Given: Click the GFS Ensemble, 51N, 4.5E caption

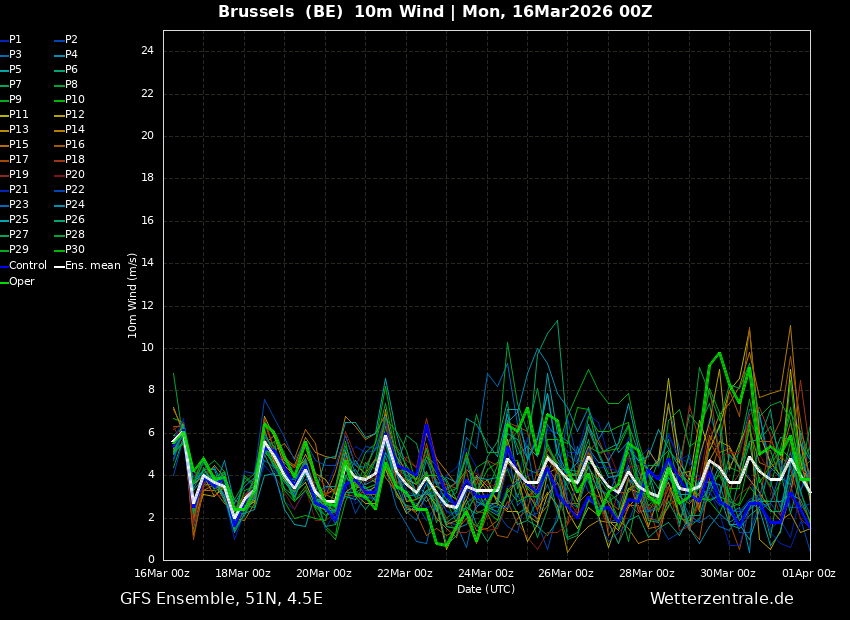Looking at the screenshot, I should [x=221, y=599].
